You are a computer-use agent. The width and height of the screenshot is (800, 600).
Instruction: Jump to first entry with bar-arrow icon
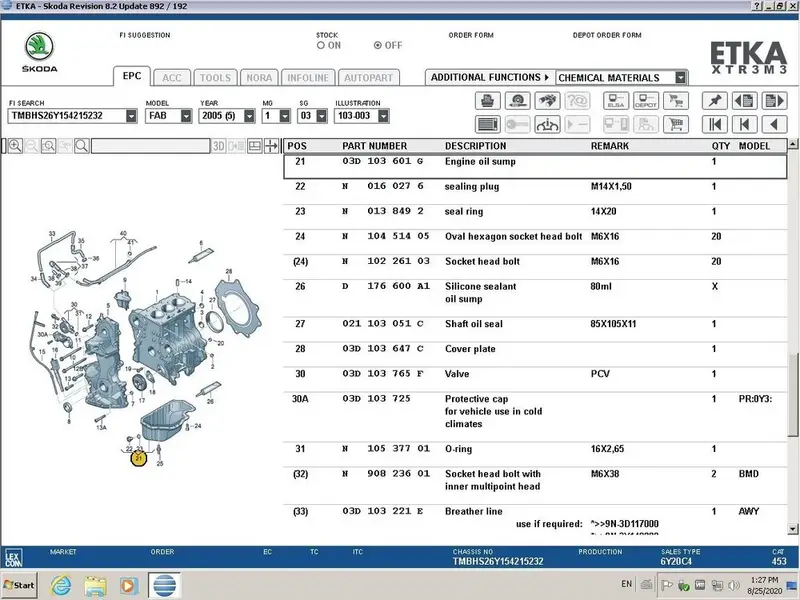[715, 124]
